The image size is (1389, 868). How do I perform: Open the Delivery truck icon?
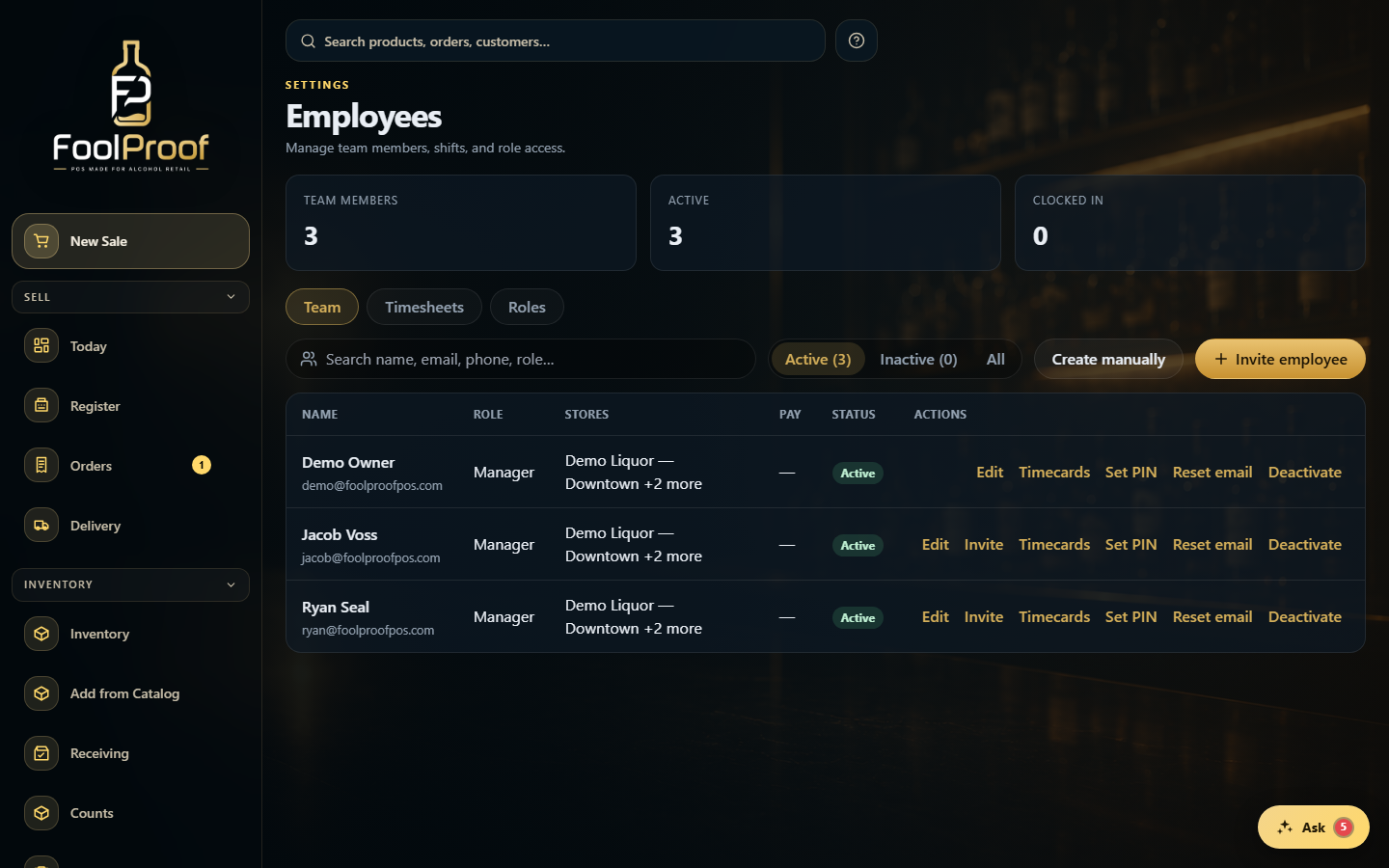(x=41, y=526)
